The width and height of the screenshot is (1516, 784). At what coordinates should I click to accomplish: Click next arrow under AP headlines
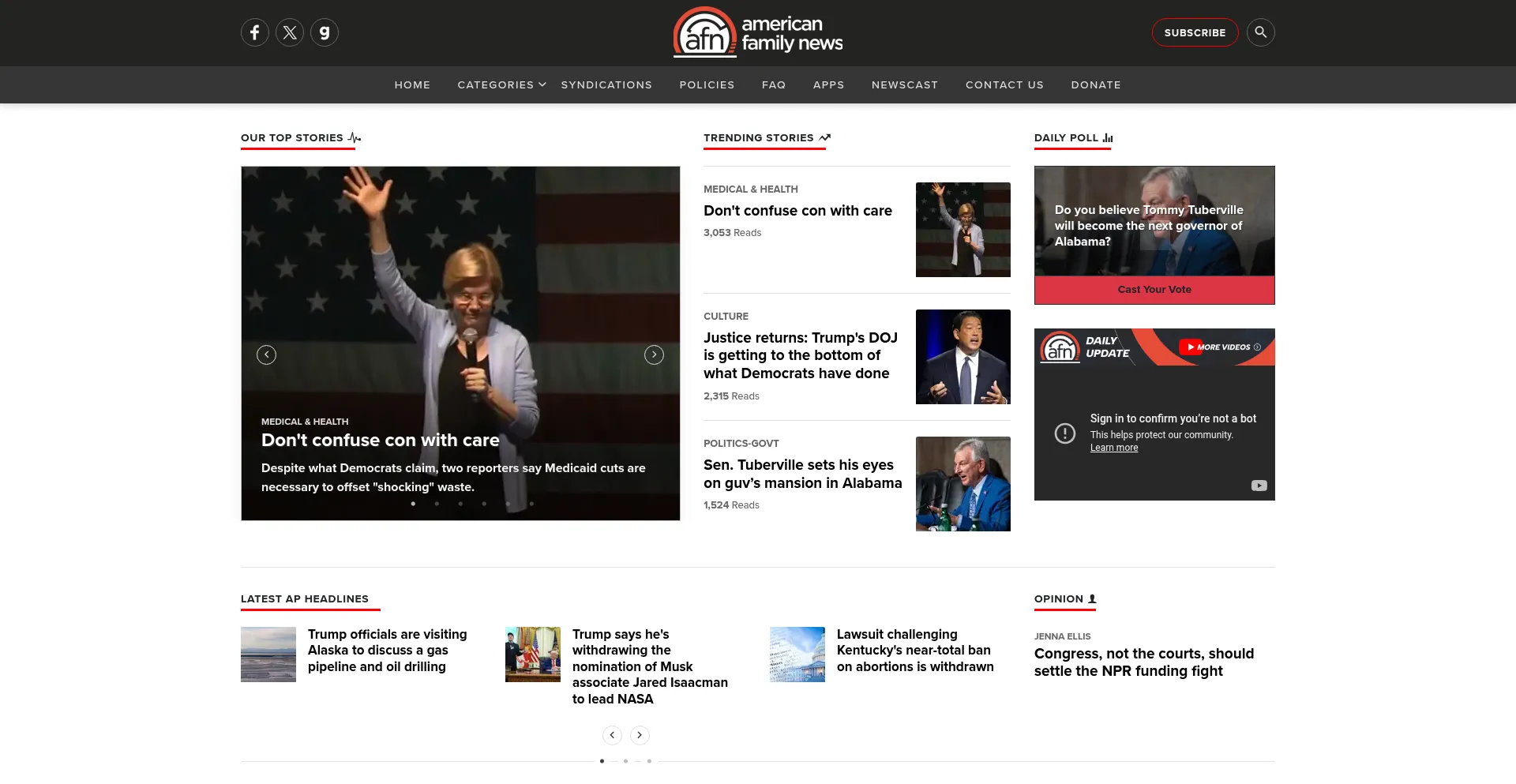point(640,735)
